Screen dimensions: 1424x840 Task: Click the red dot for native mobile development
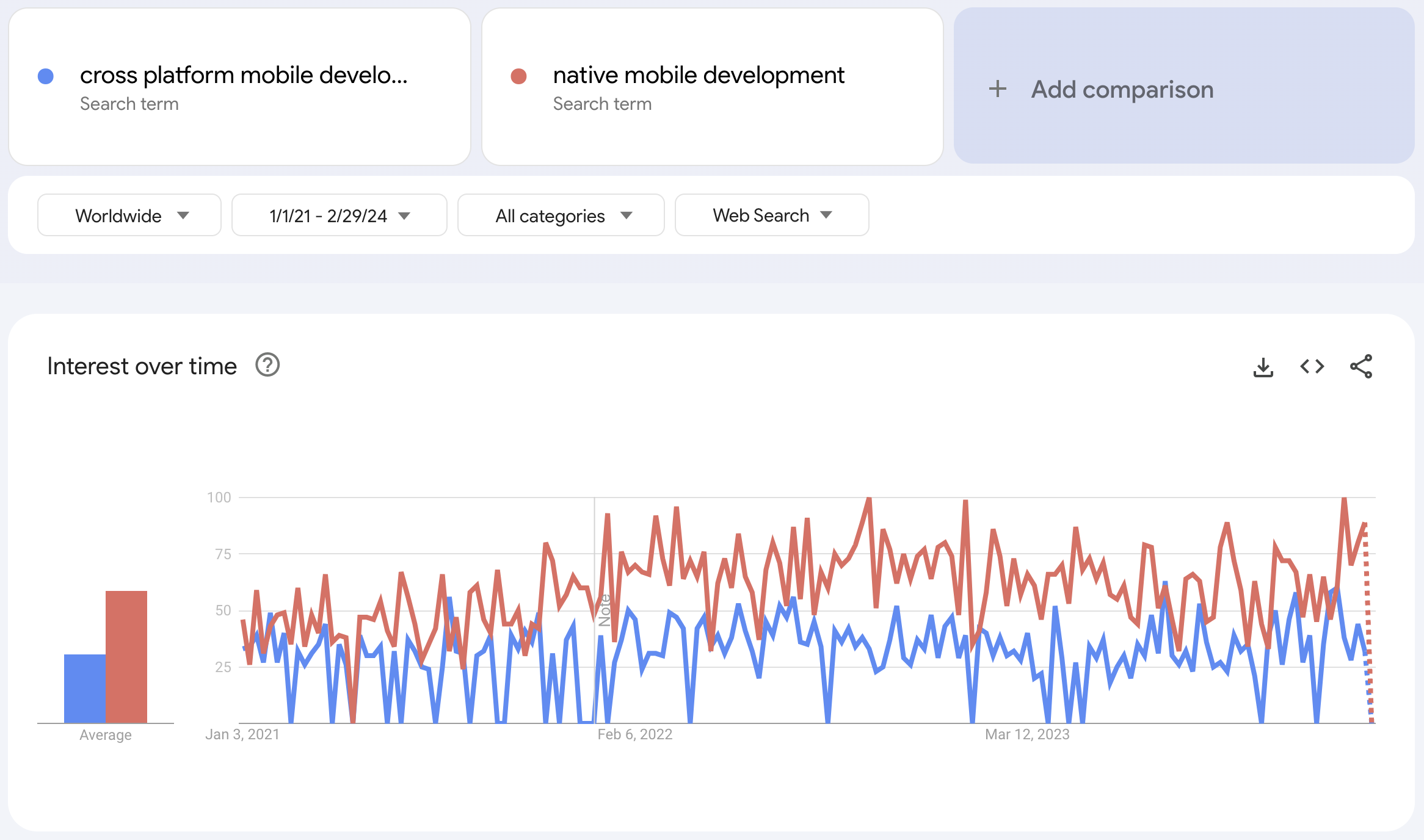[x=518, y=75]
